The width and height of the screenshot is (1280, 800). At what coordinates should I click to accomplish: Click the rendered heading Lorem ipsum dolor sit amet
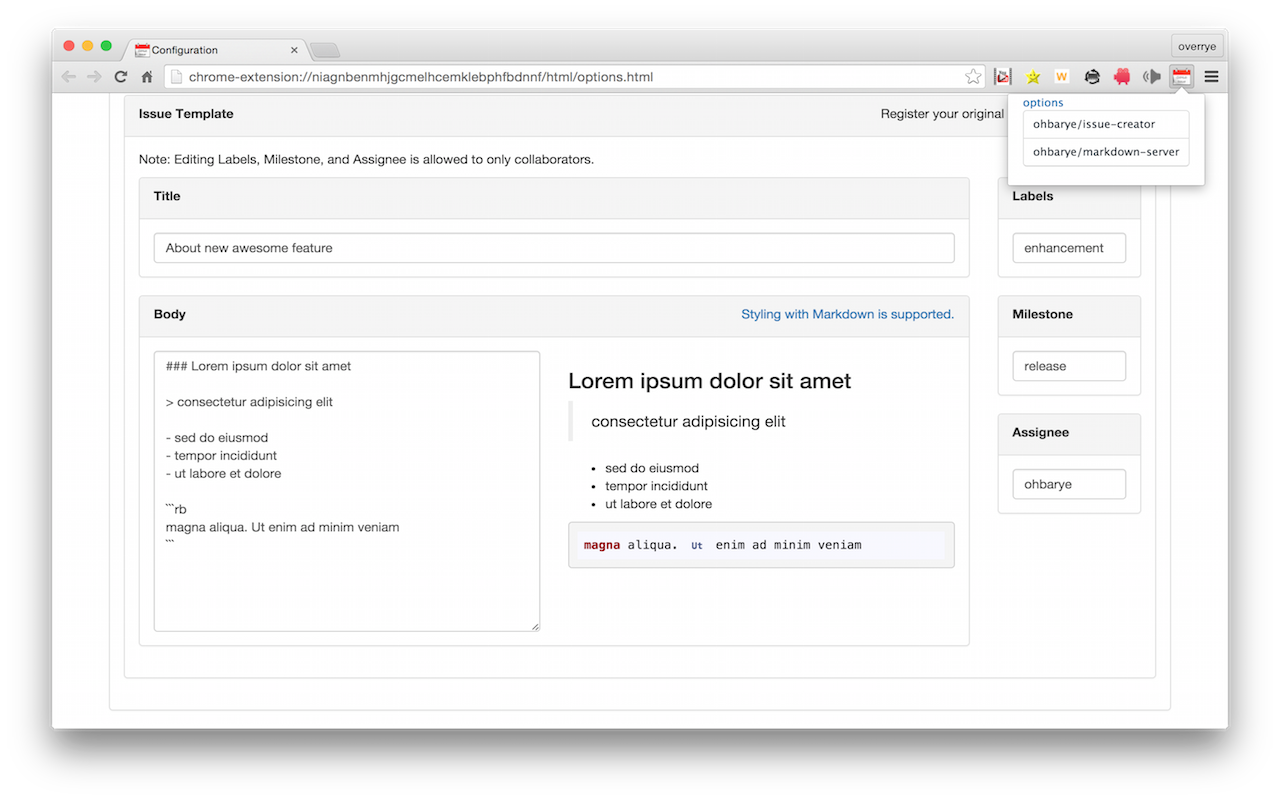[x=710, y=381]
